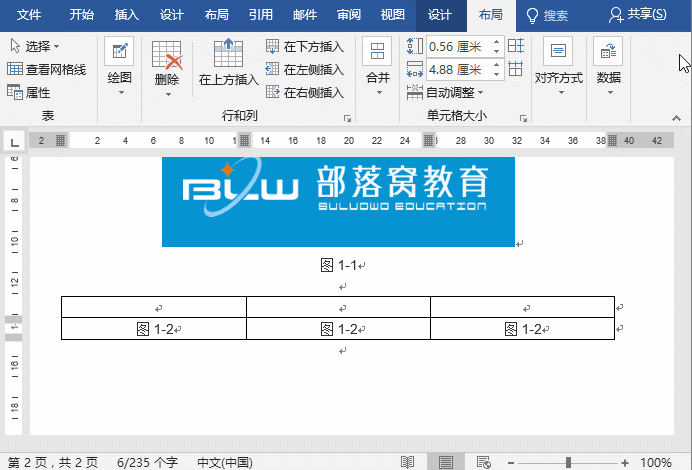This screenshot has height=470, width=692.
Task: Switch to Print Layout view icon
Action: (x=446, y=462)
